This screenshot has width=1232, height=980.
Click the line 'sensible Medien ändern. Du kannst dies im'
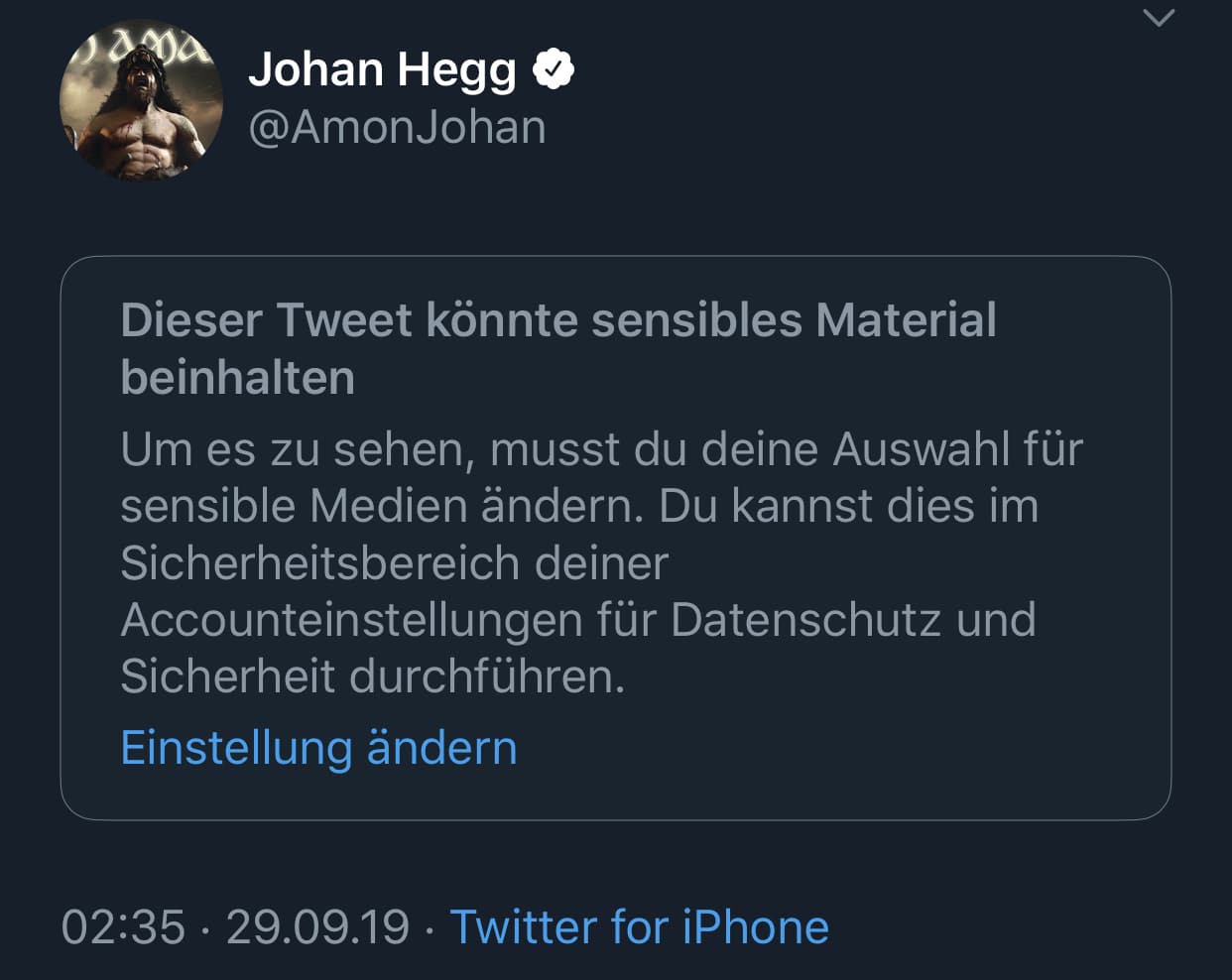[x=579, y=506]
